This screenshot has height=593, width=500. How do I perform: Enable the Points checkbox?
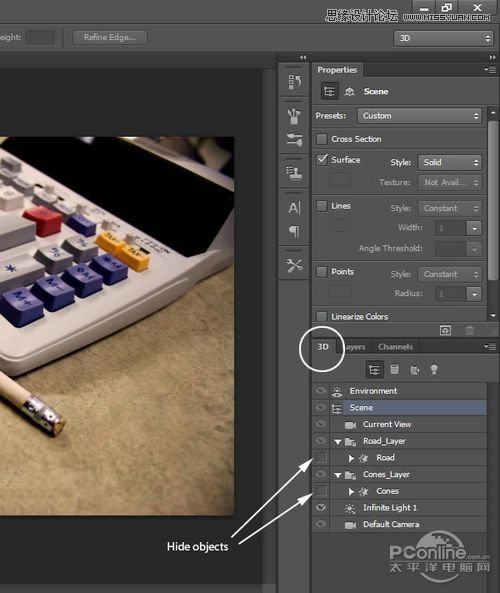tap(321, 272)
